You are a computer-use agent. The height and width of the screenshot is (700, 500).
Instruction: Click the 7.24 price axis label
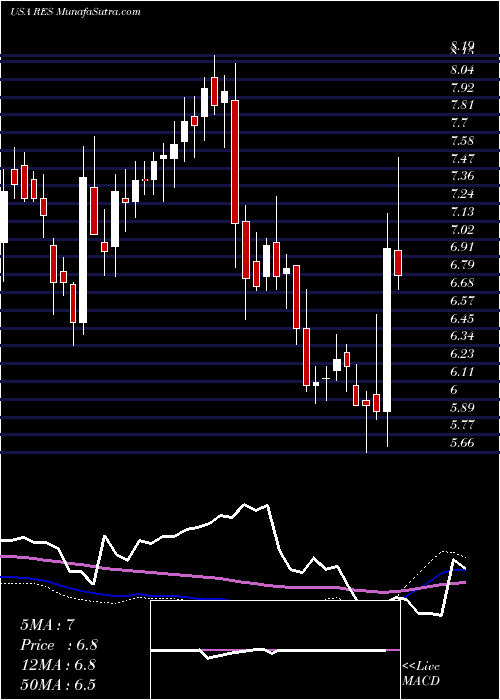tap(463, 194)
